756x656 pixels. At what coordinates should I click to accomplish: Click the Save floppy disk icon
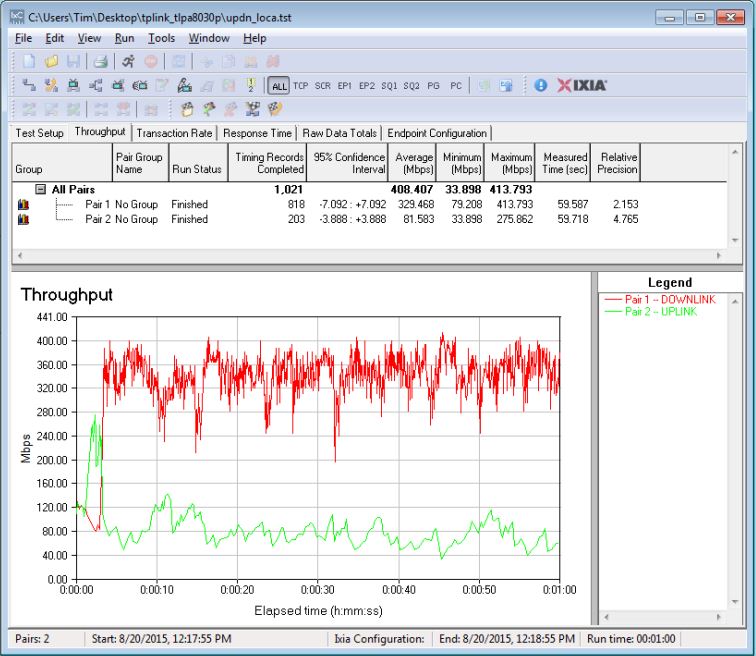73,61
